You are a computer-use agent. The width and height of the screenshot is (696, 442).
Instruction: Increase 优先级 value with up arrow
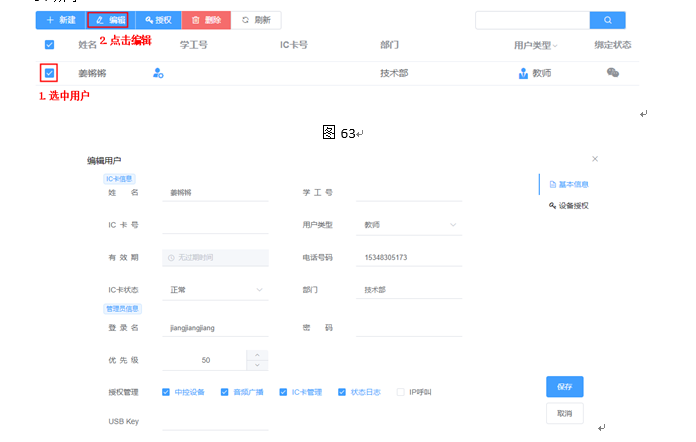click(258, 355)
